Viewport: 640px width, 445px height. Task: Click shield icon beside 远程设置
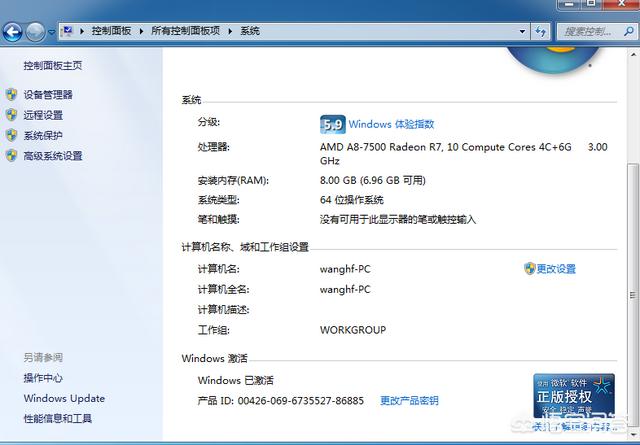click(11, 115)
